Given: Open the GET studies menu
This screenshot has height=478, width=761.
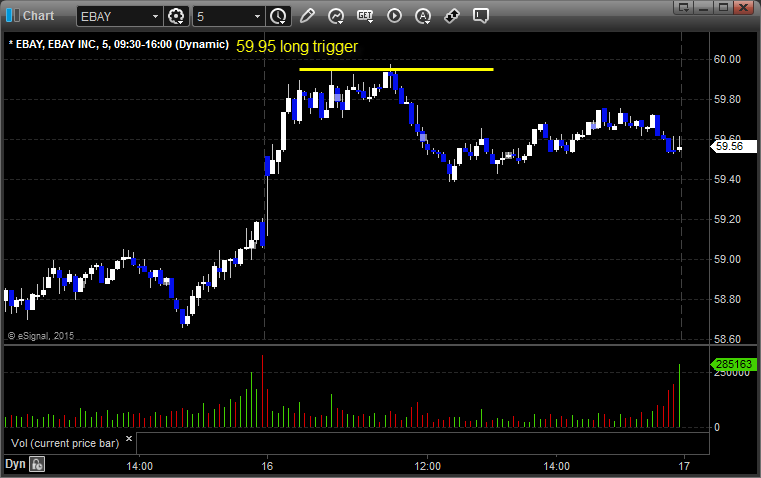Looking at the screenshot, I should (365, 16).
